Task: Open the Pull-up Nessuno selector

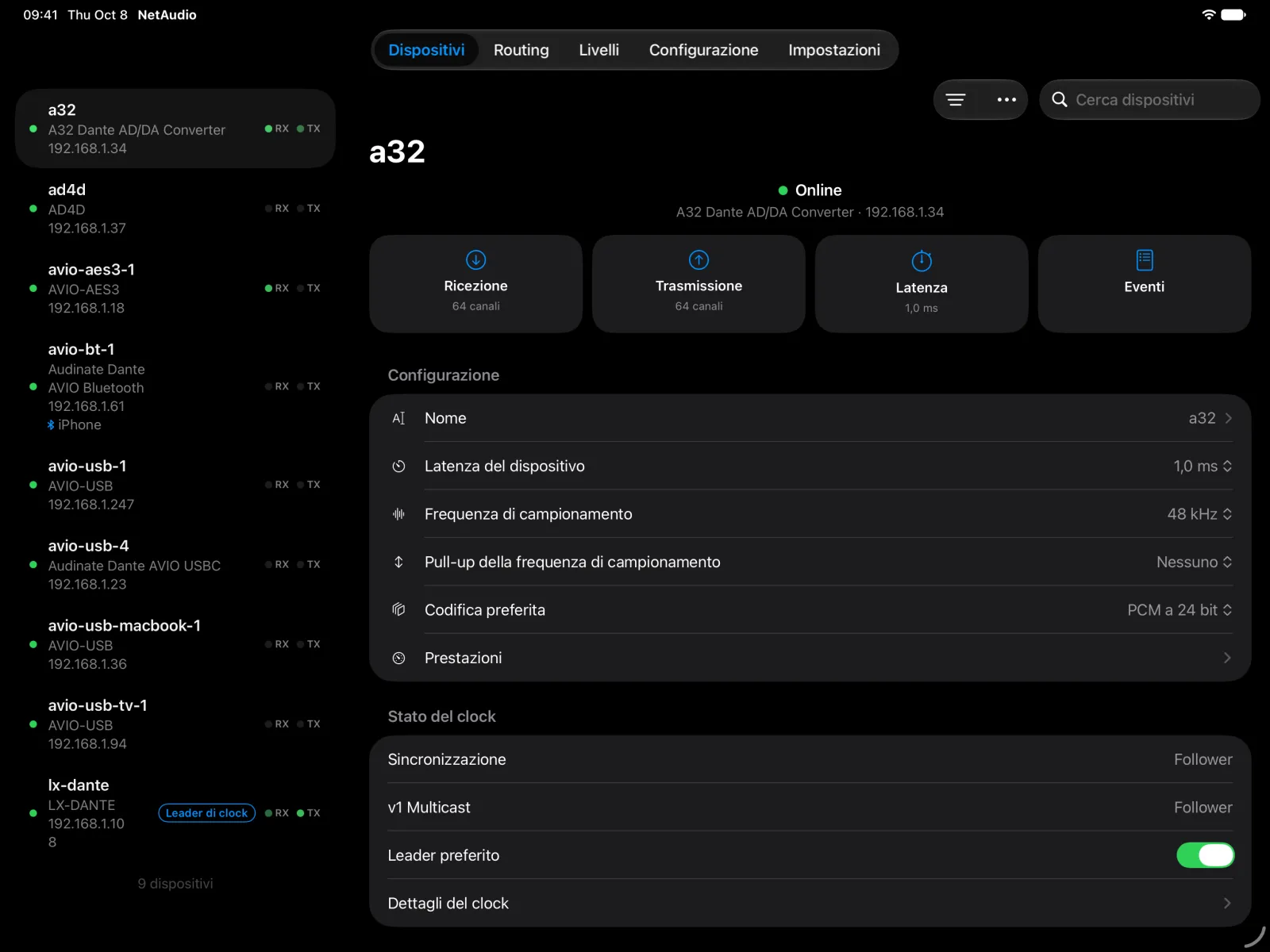Action: click(1194, 562)
